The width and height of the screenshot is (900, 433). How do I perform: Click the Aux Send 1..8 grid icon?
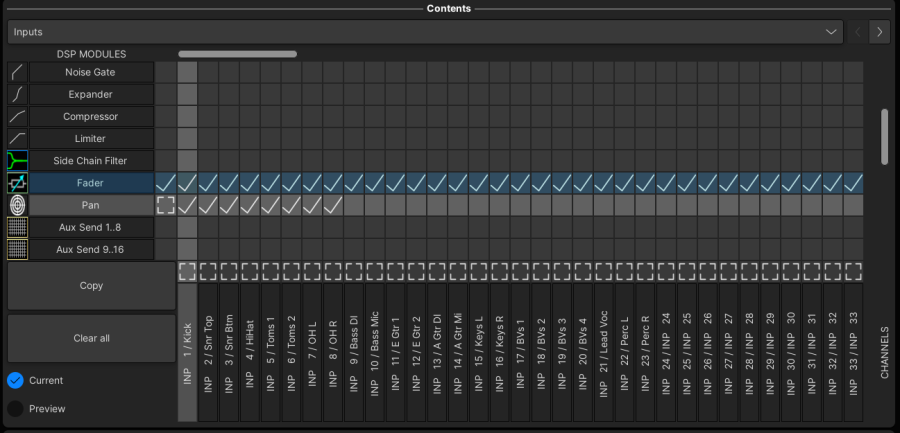(x=18, y=227)
